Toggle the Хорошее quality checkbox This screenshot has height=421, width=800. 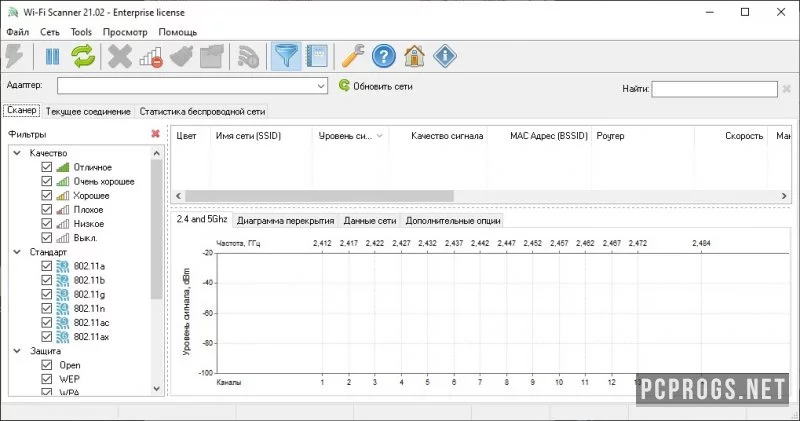(46, 195)
